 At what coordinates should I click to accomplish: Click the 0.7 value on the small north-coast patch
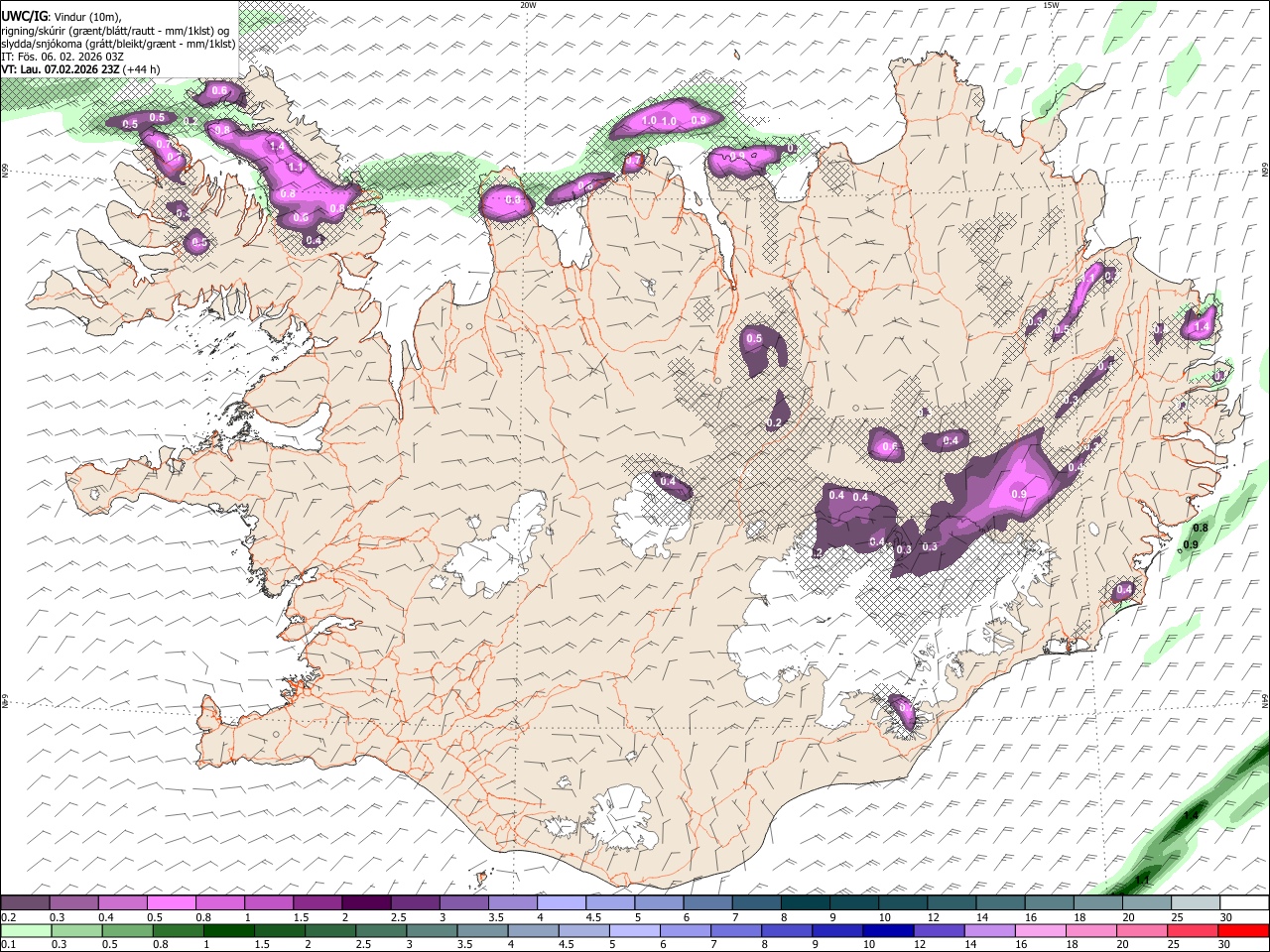point(632,161)
